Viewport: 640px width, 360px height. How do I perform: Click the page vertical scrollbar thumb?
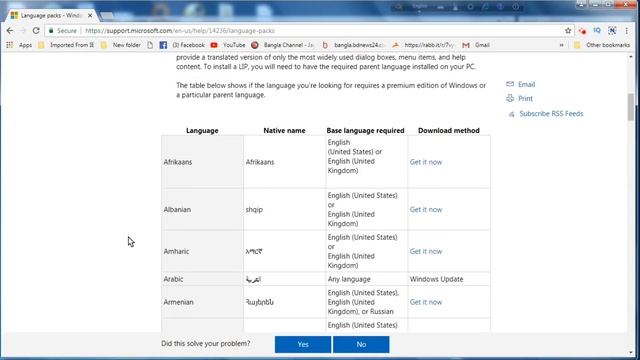(x=631, y=107)
